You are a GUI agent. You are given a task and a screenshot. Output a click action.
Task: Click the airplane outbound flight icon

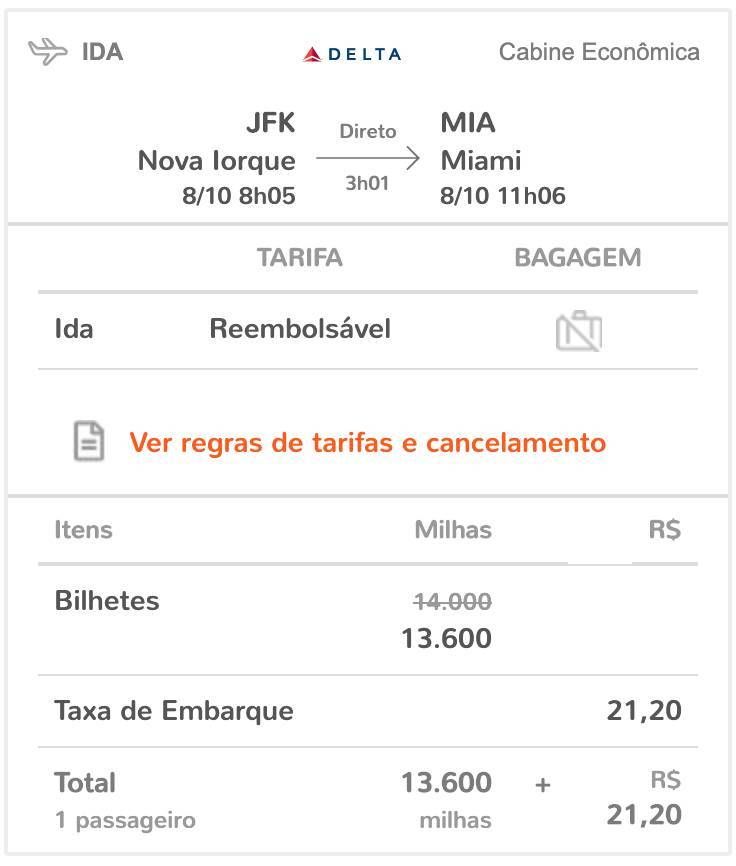coord(47,52)
